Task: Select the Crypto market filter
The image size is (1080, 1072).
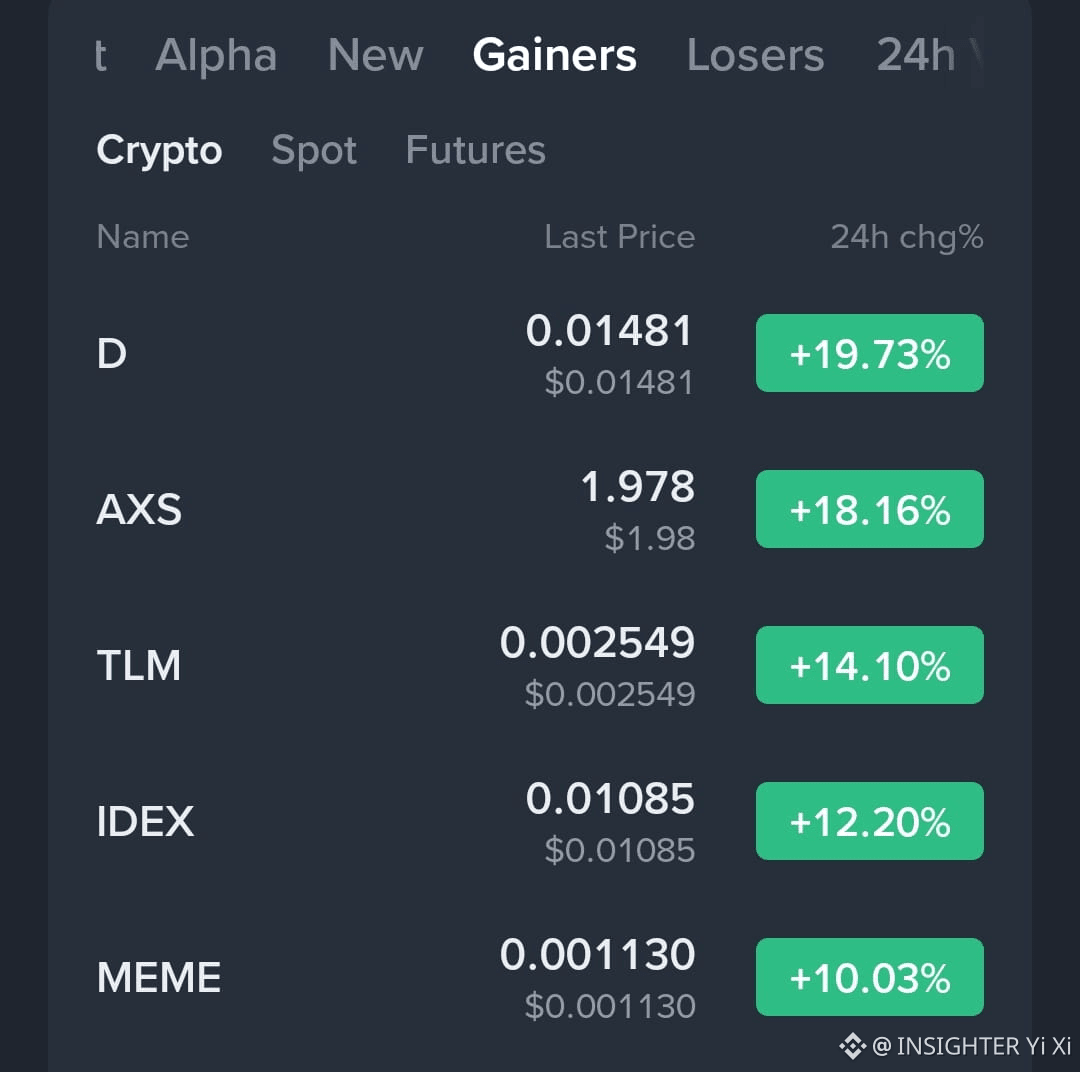Action: tap(159, 150)
